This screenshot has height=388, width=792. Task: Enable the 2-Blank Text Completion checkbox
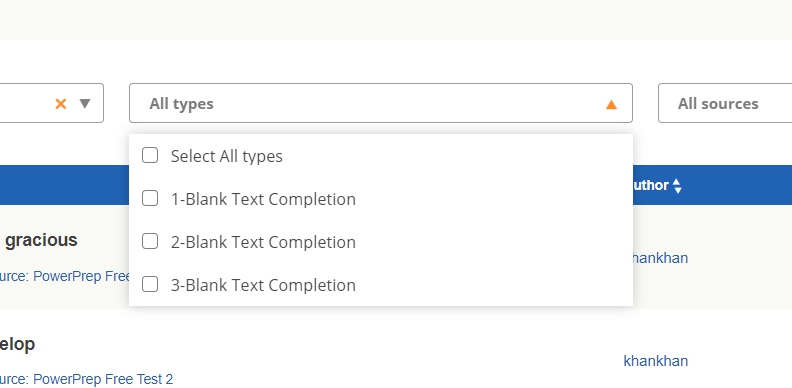click(x=150, y=241)
